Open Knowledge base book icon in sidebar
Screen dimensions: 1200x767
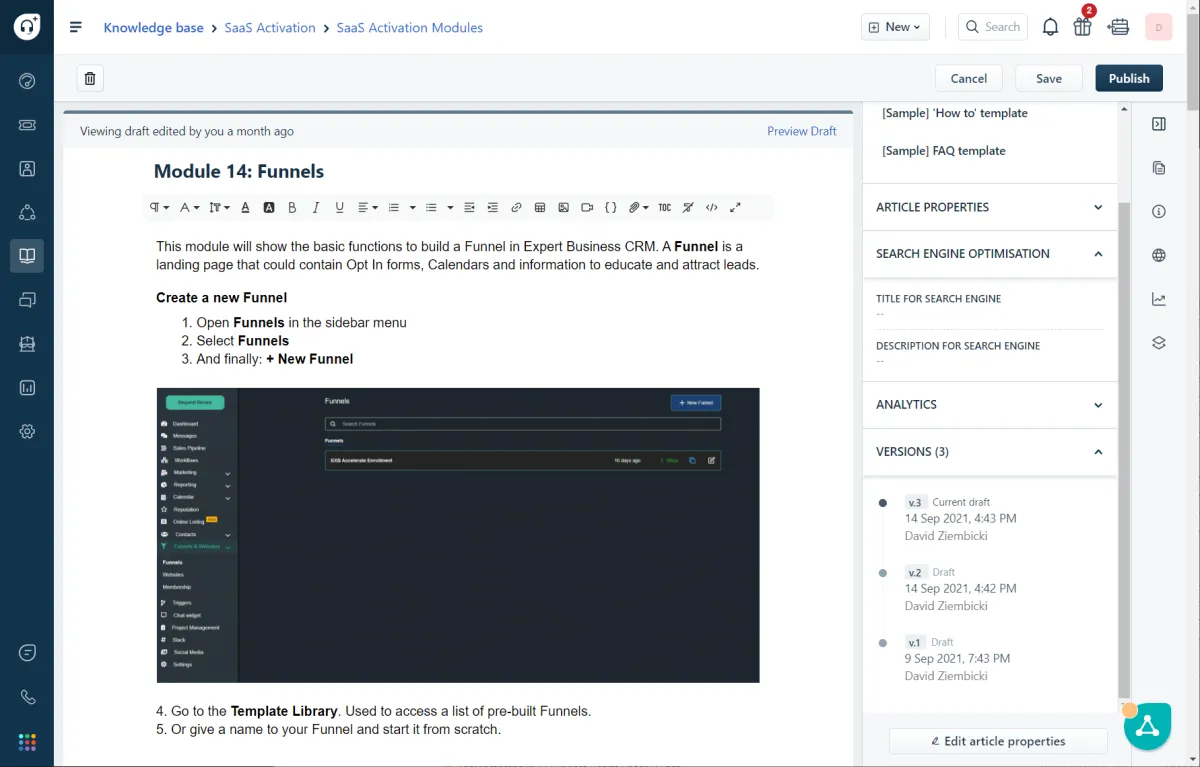click(x=27, y=256)
